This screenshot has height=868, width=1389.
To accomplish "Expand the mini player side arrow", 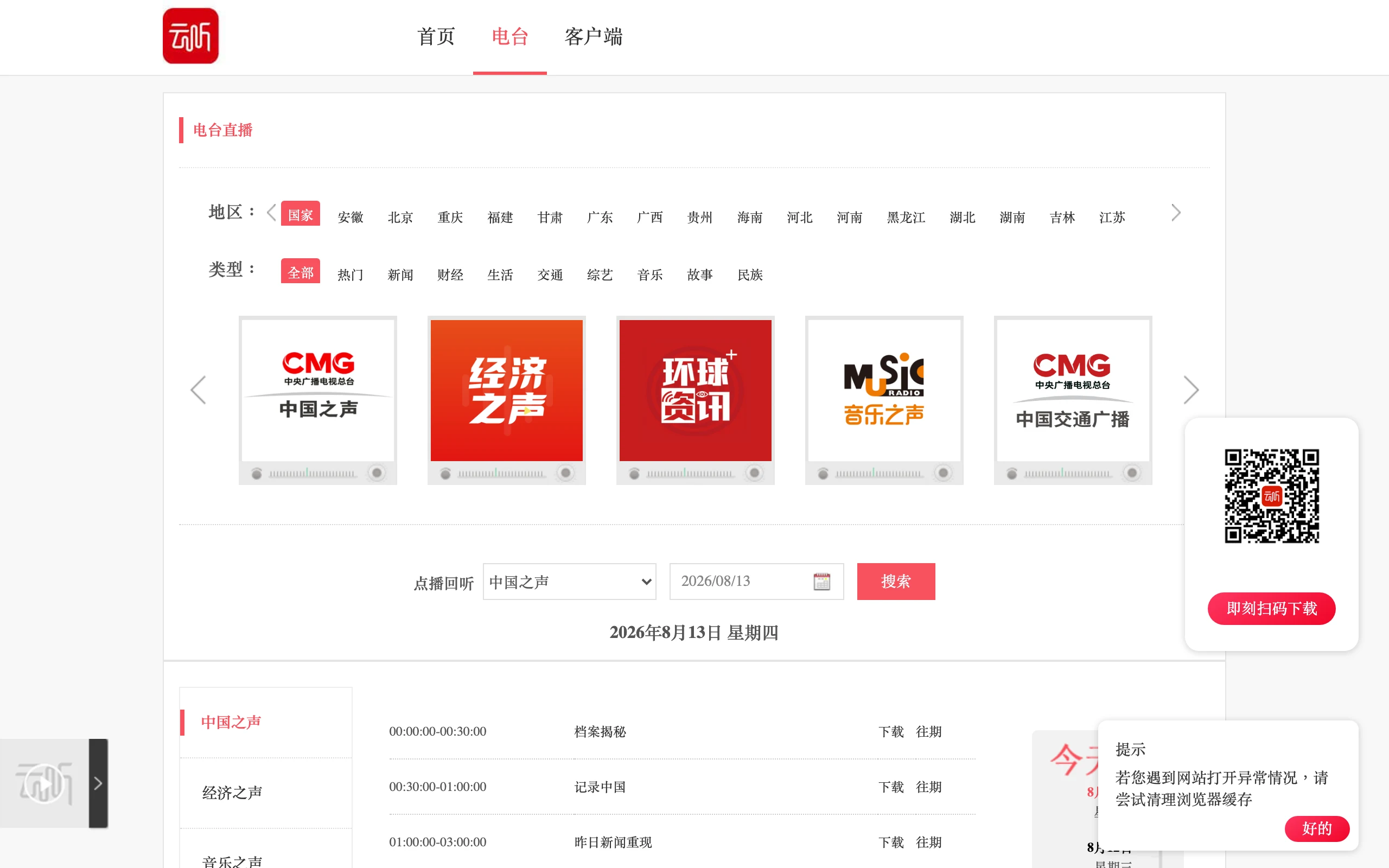I will [x=98, y=783].
